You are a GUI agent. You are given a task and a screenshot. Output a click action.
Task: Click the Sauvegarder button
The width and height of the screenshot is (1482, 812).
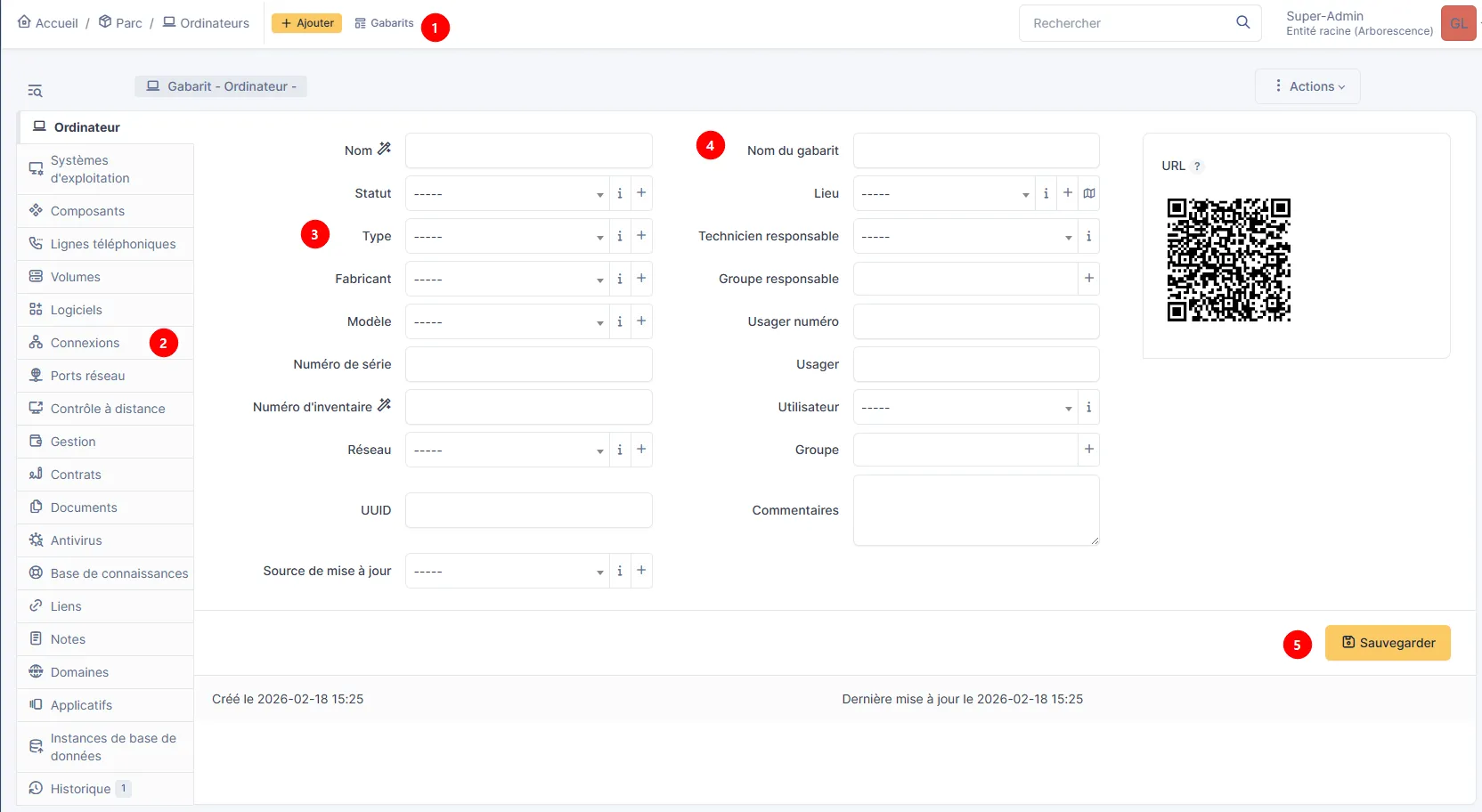pyautogui.click(x=1388, y=643)
